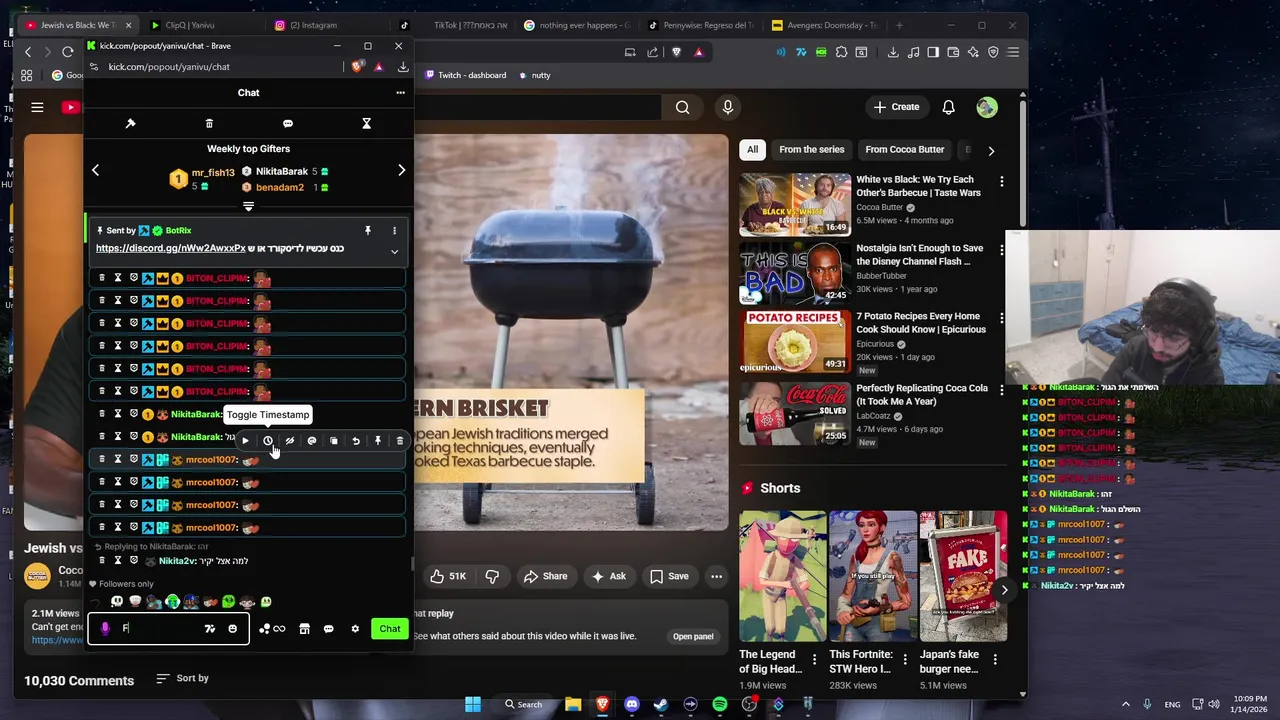Open Brave Shields icon in YouTube window
Image resolution: width=1280 pixels, height=720 pixels.
(x=677, y=52)
